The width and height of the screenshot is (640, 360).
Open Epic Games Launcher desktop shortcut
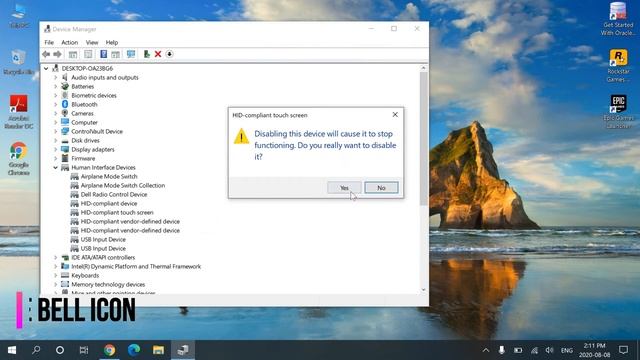(x=618, y=112)
